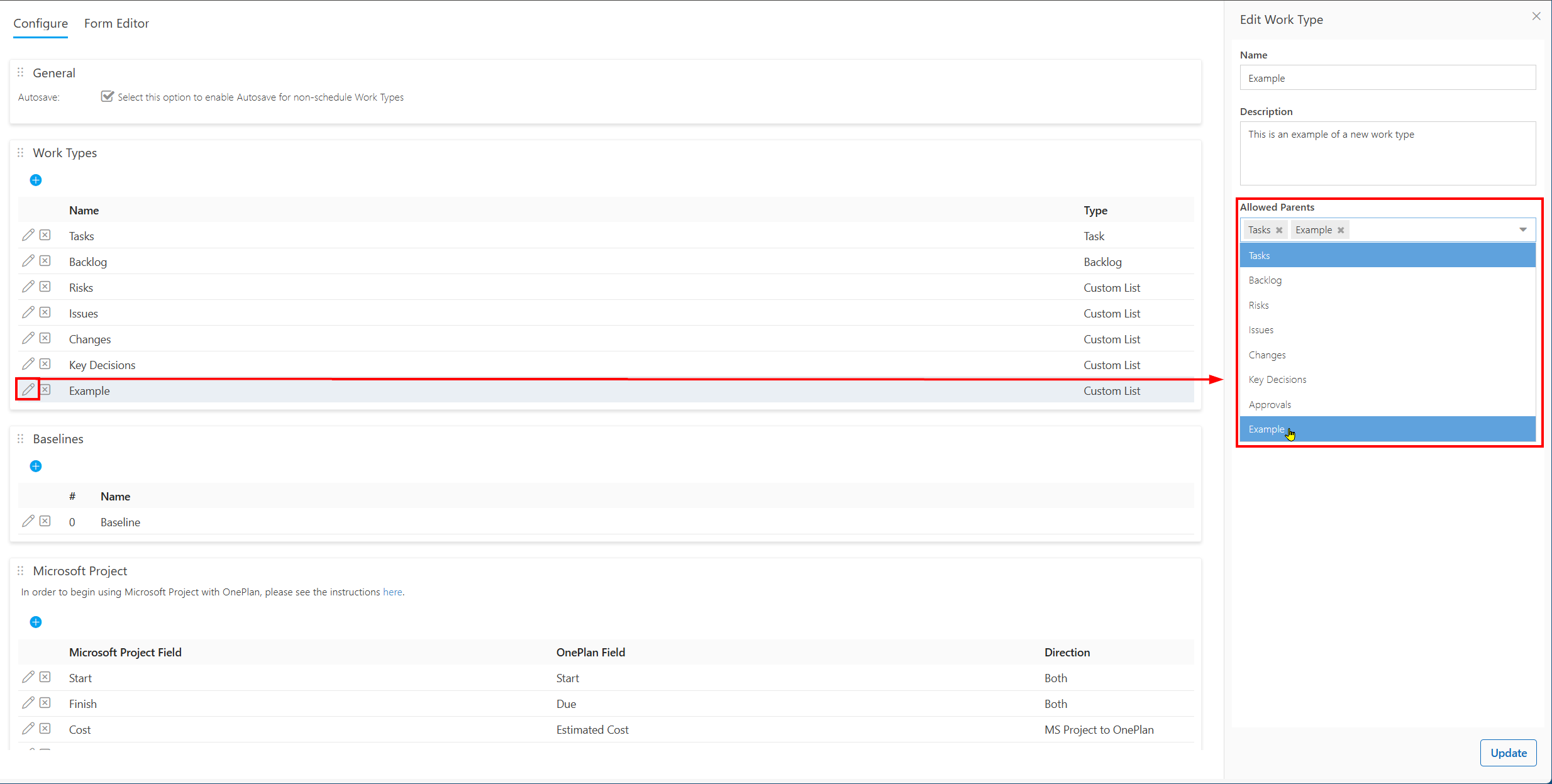Screen dimensions: 1552x784
Task: Open the Microsoft Project instructions here link
Action: point(392,592)
